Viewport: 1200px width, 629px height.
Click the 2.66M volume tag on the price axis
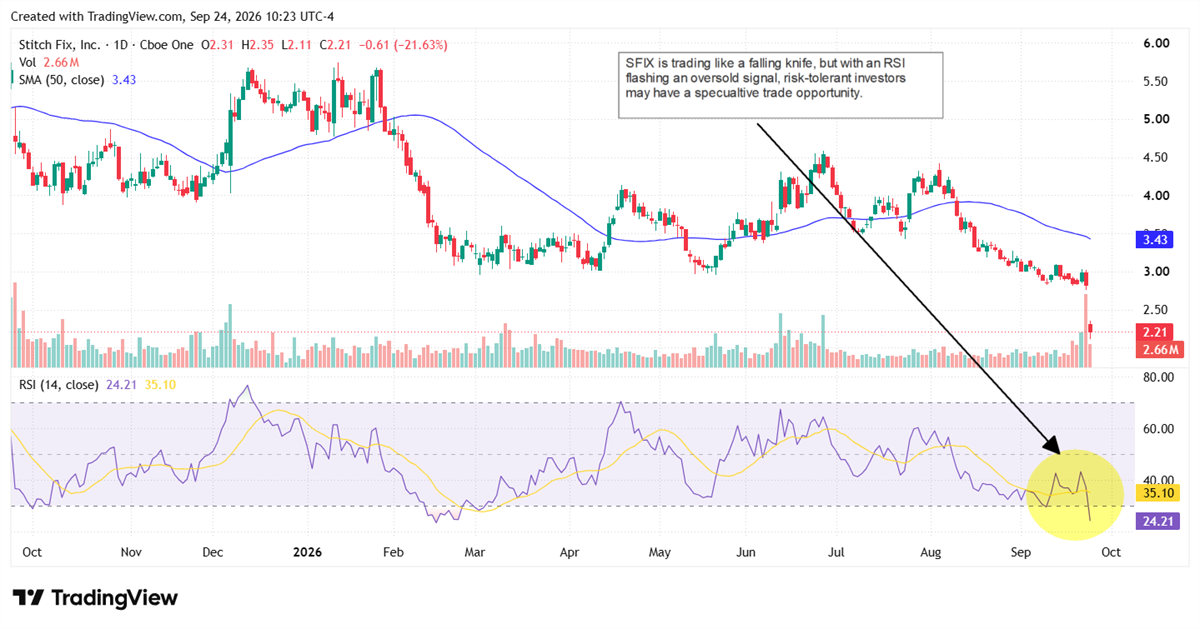point(1160,349)
